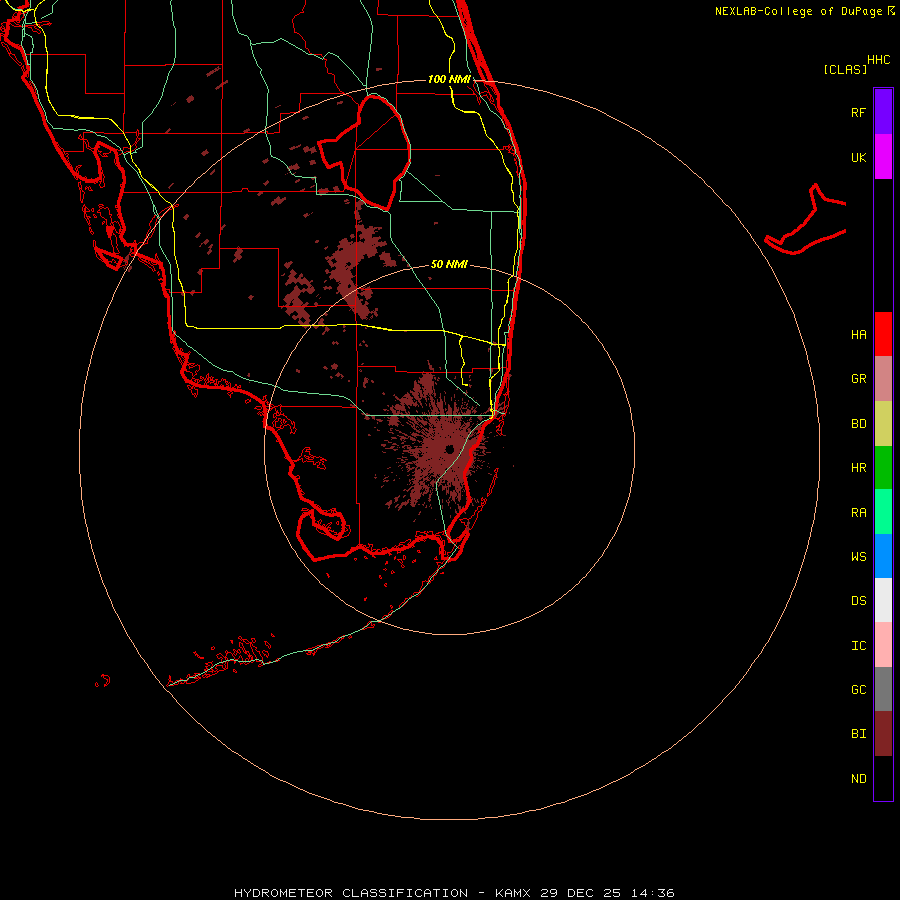The image size is (900, 900).
Task: Click the KAMX radar site center dot
Action: pos(449,449)
